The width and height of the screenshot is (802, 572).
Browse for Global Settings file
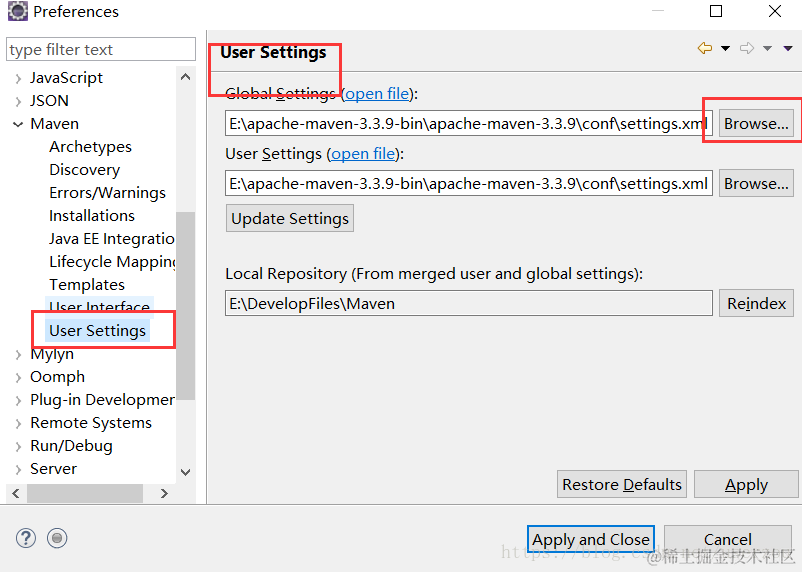pos(756,123)
